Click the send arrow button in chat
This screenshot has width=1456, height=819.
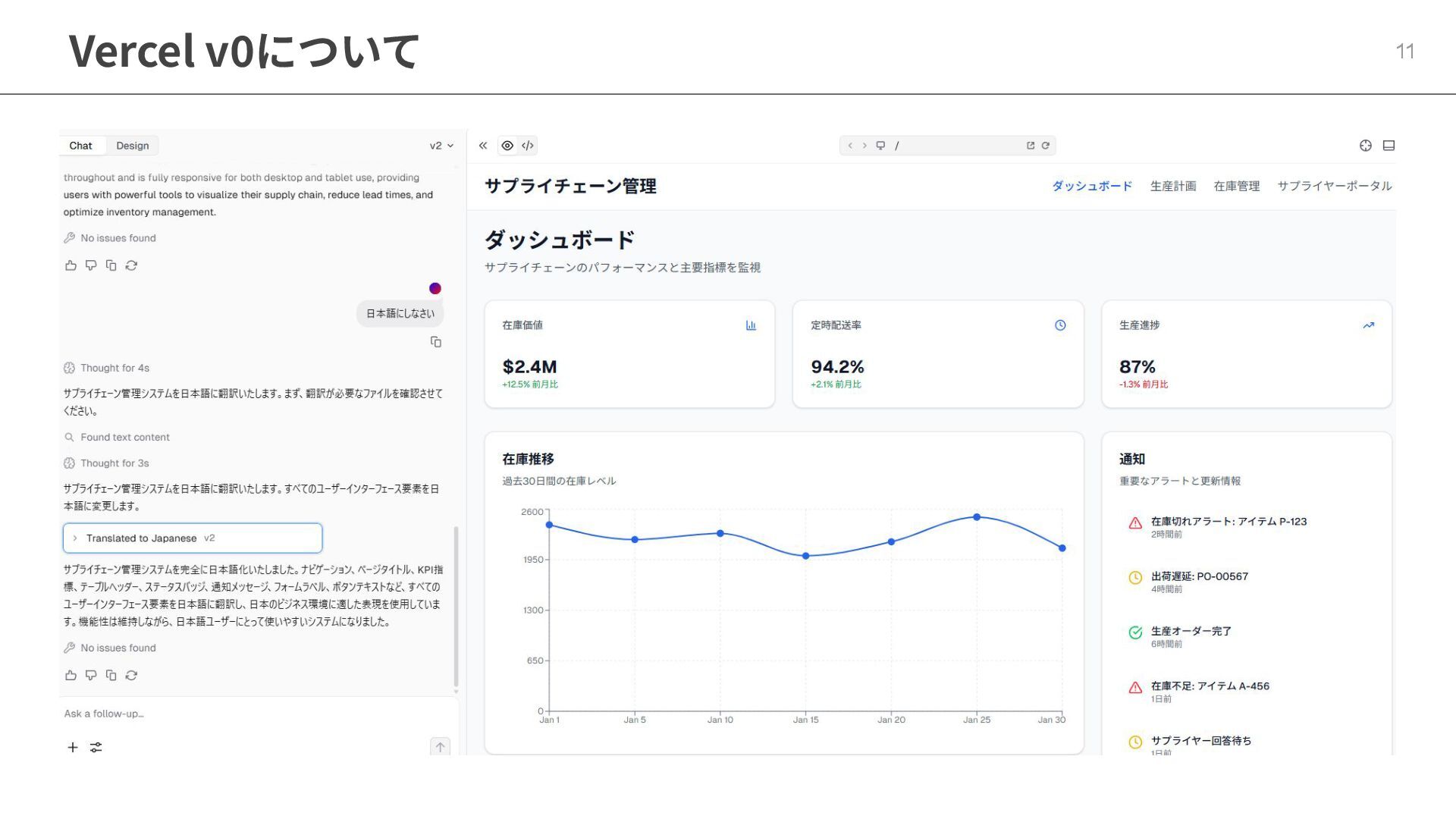click(440, 748)
